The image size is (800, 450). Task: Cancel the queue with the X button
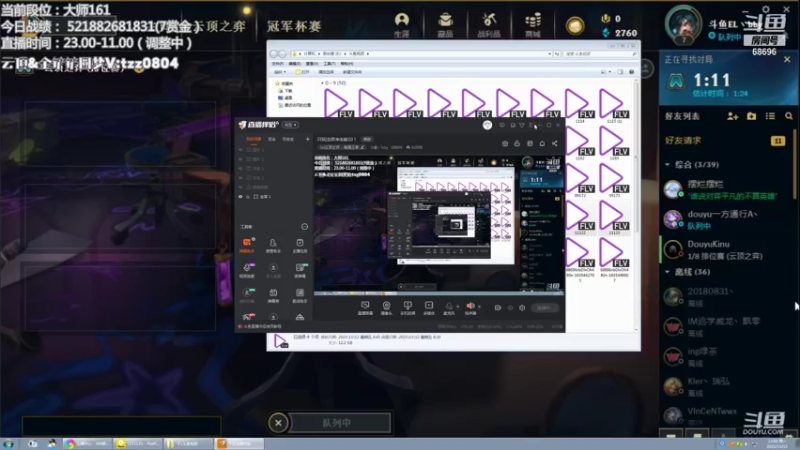(278, 422)
